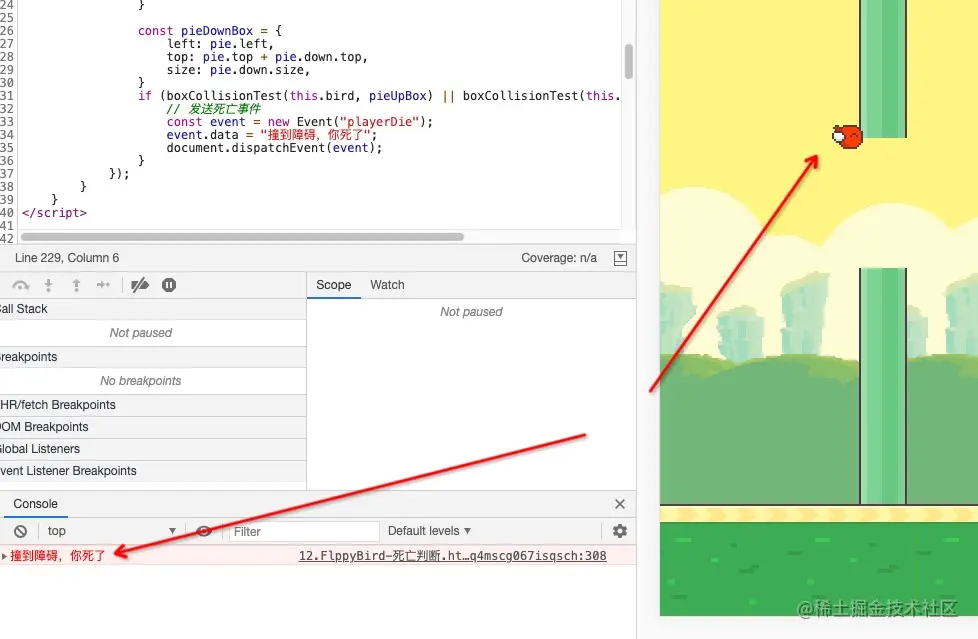Click code line 'const pieDownBox = {'
Image resolution: width=978 pixels, height=639 pixels.
210,31
